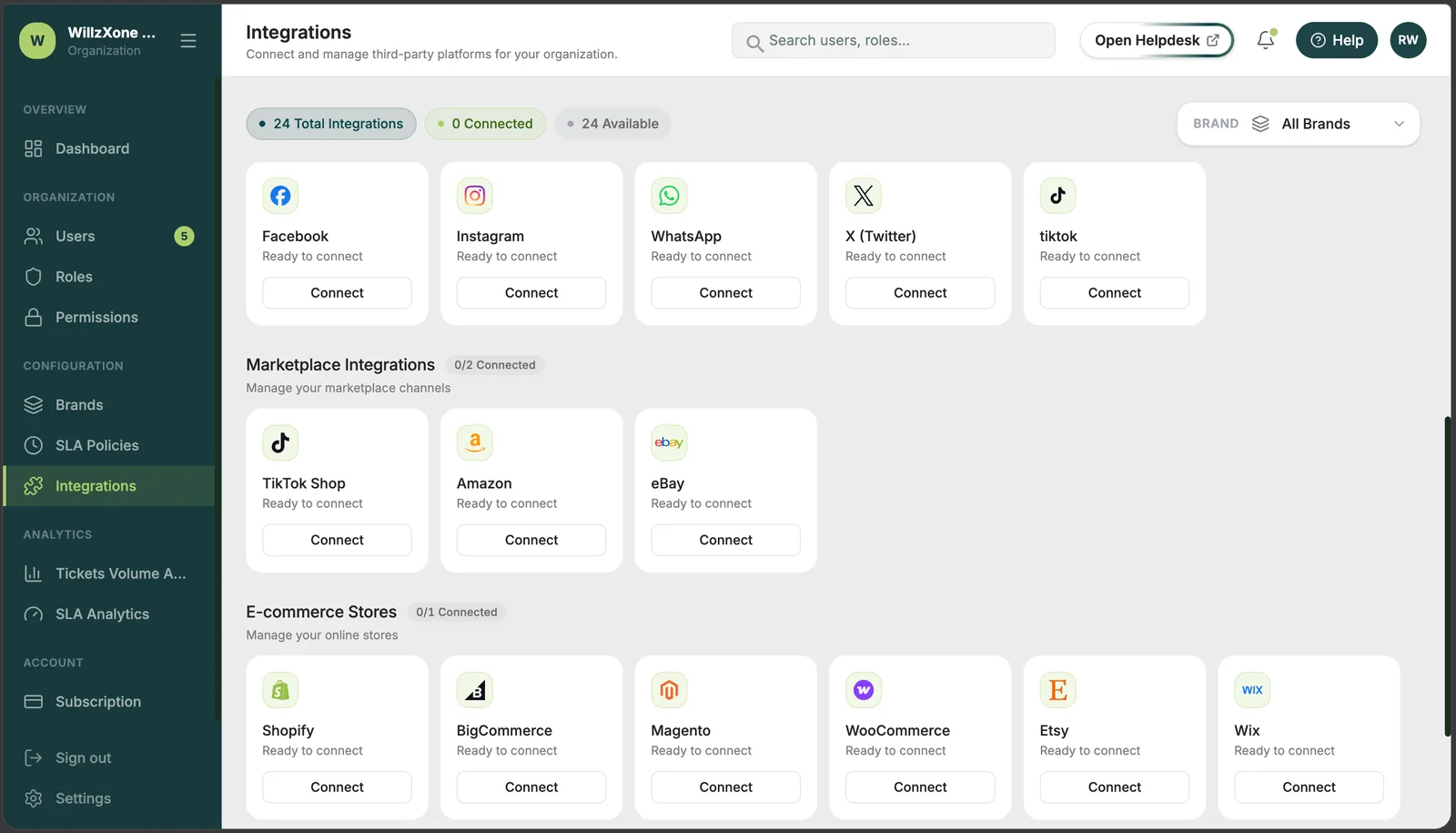Click the Open Helpdesk button
1456x833 pixels.
pyautogui.click(x=1156, y=40)
